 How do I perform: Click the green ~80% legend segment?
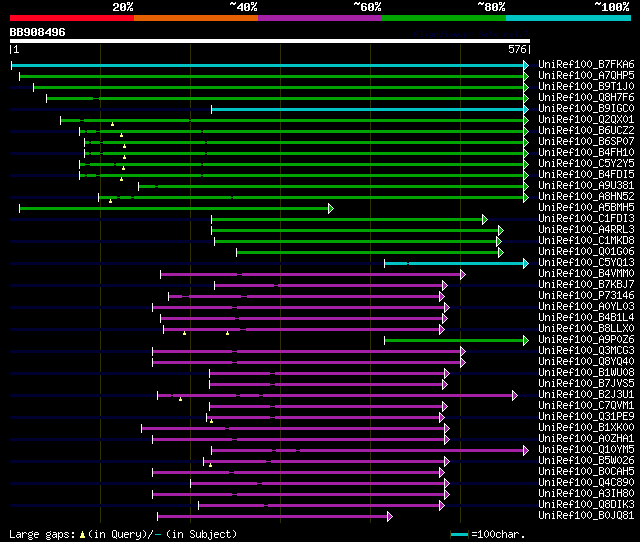pyautogui.click(x=444, y=18)
